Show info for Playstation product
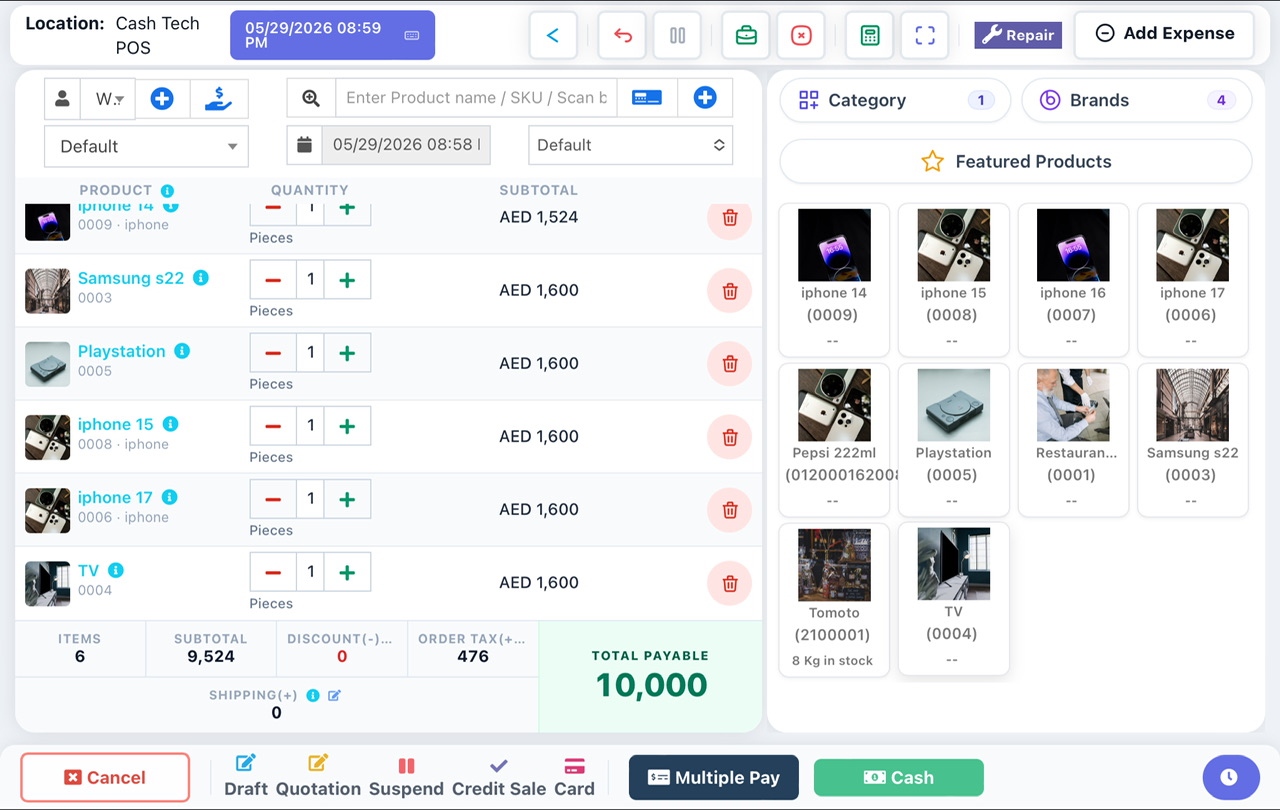This screenshot has width=1280, height=810. coord(182,351)
